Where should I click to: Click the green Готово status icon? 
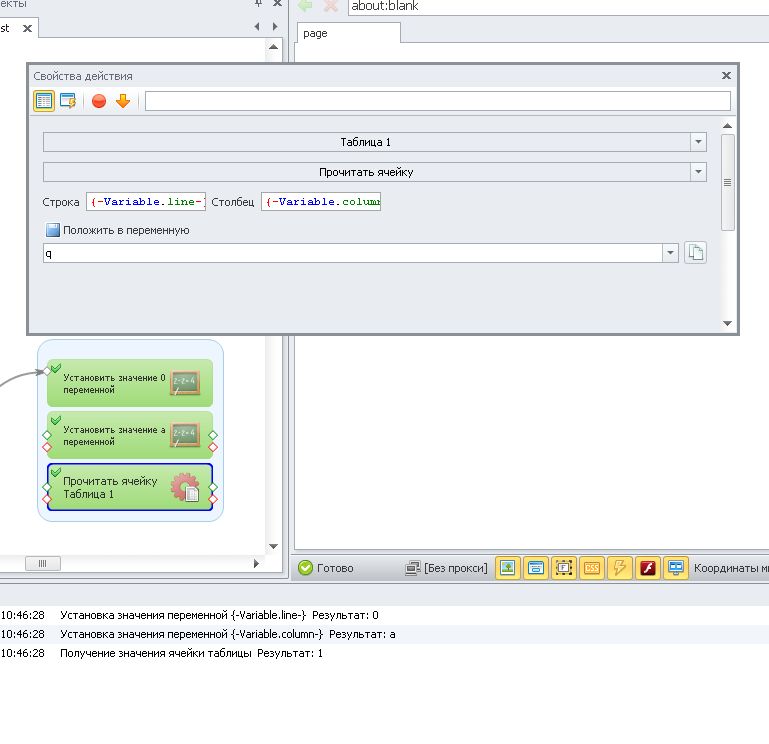[x=305, y=568]
